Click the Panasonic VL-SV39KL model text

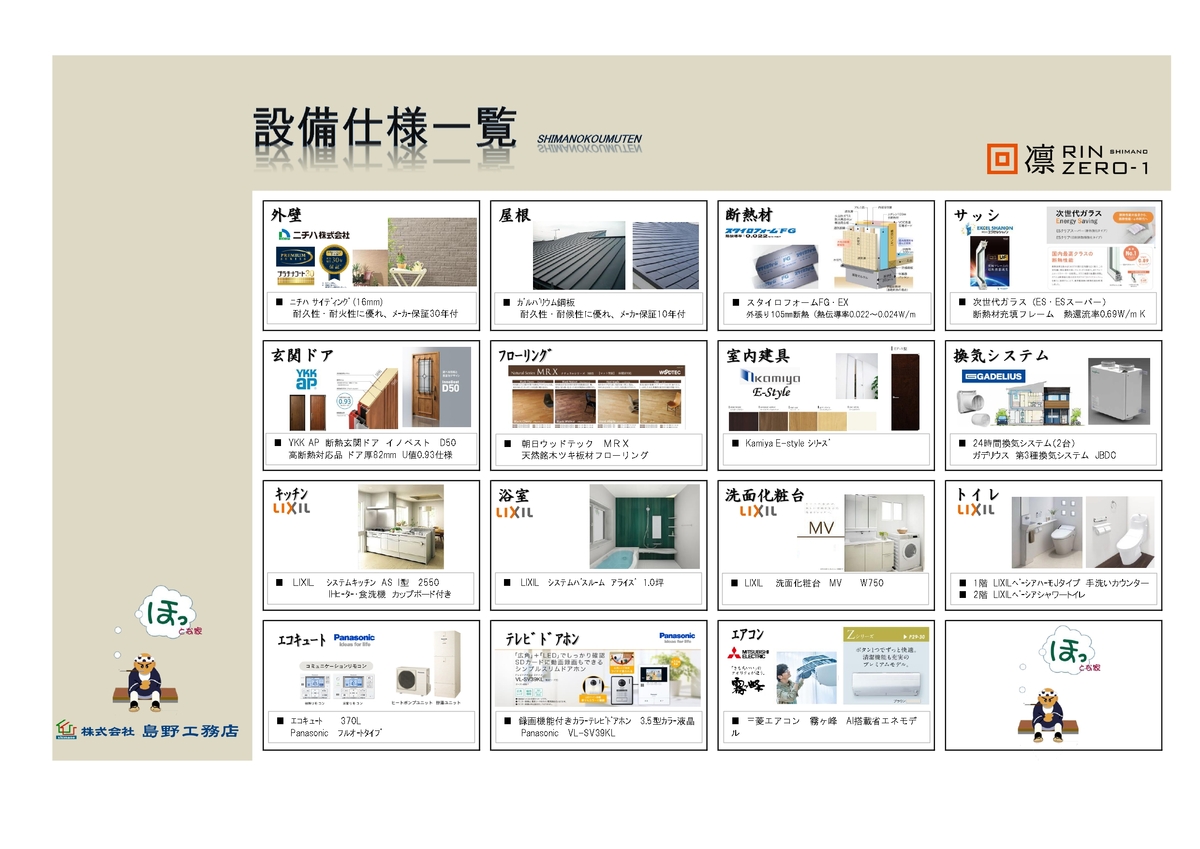coord(568,733)
